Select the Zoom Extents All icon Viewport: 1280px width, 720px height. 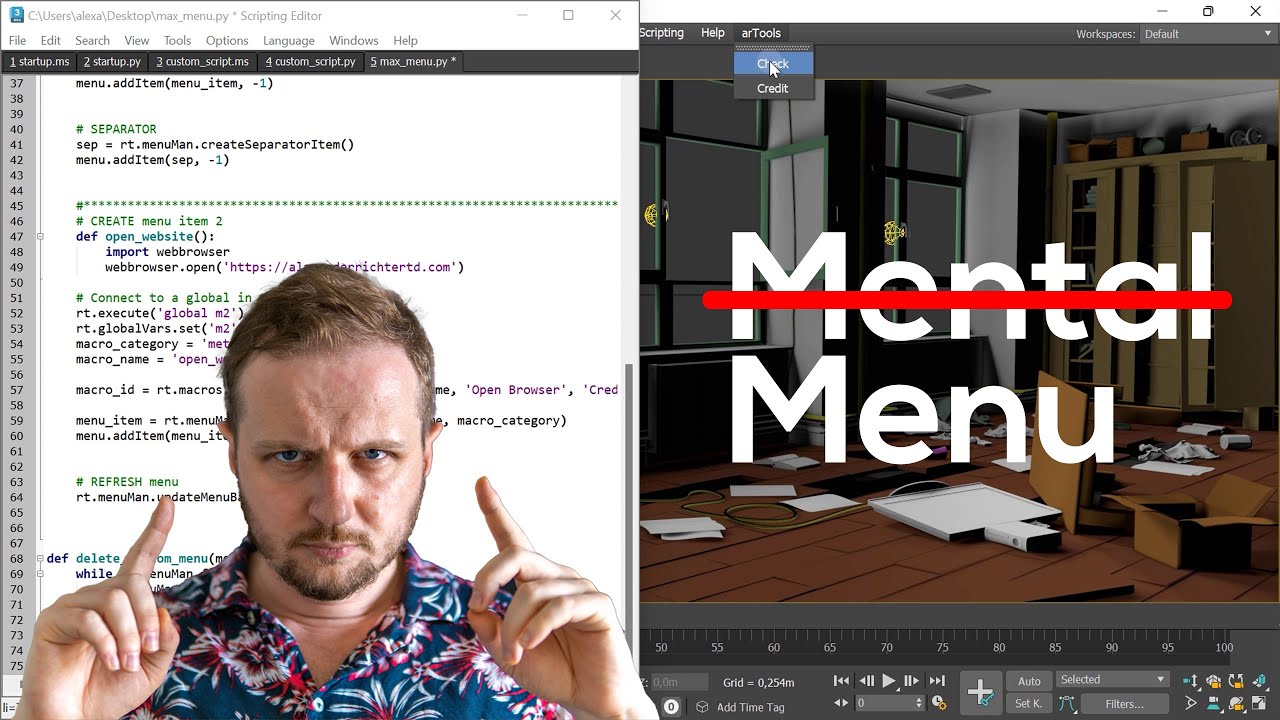click(1259, 681)
